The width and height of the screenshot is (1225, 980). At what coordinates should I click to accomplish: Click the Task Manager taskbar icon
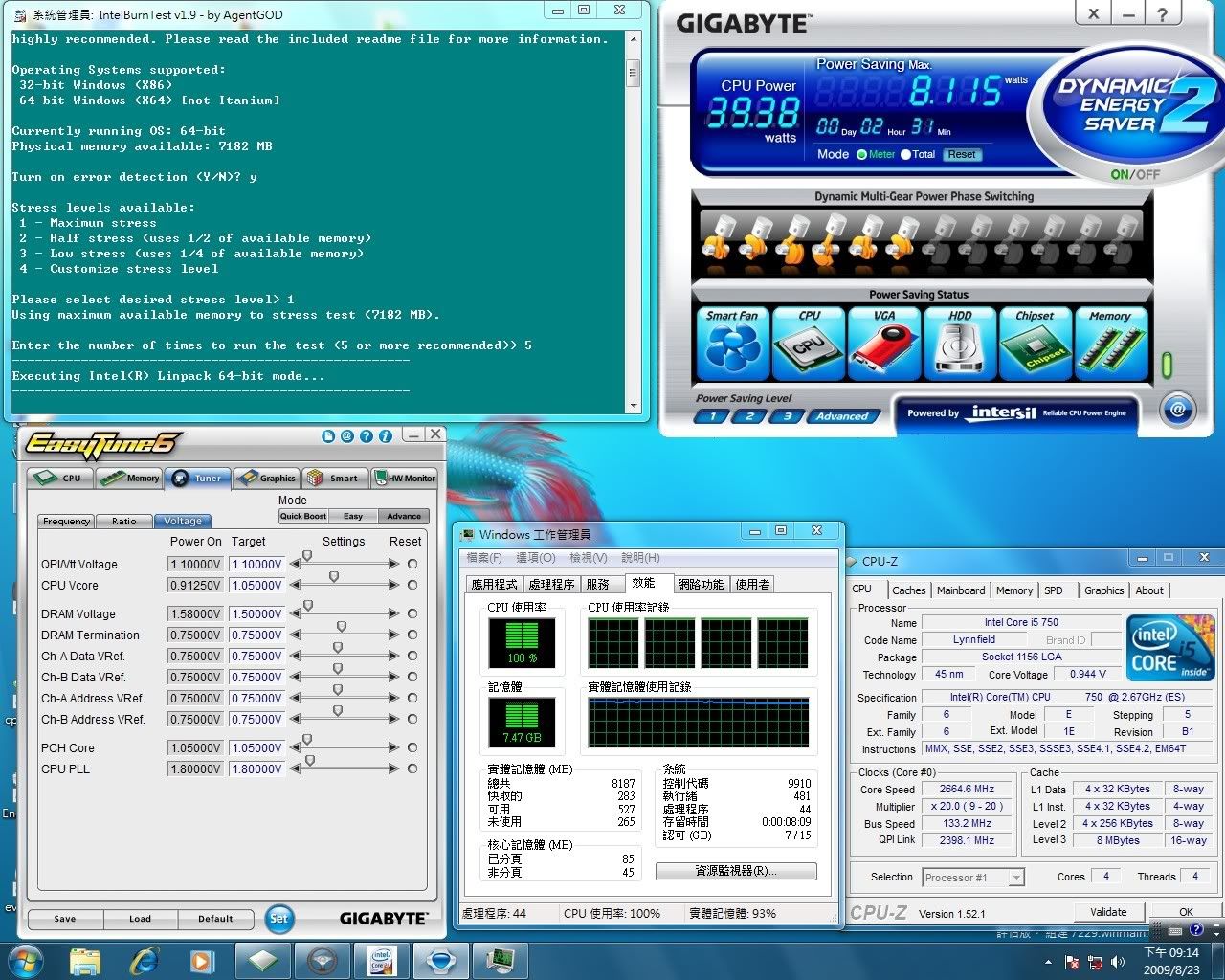(x=499, y=960)
